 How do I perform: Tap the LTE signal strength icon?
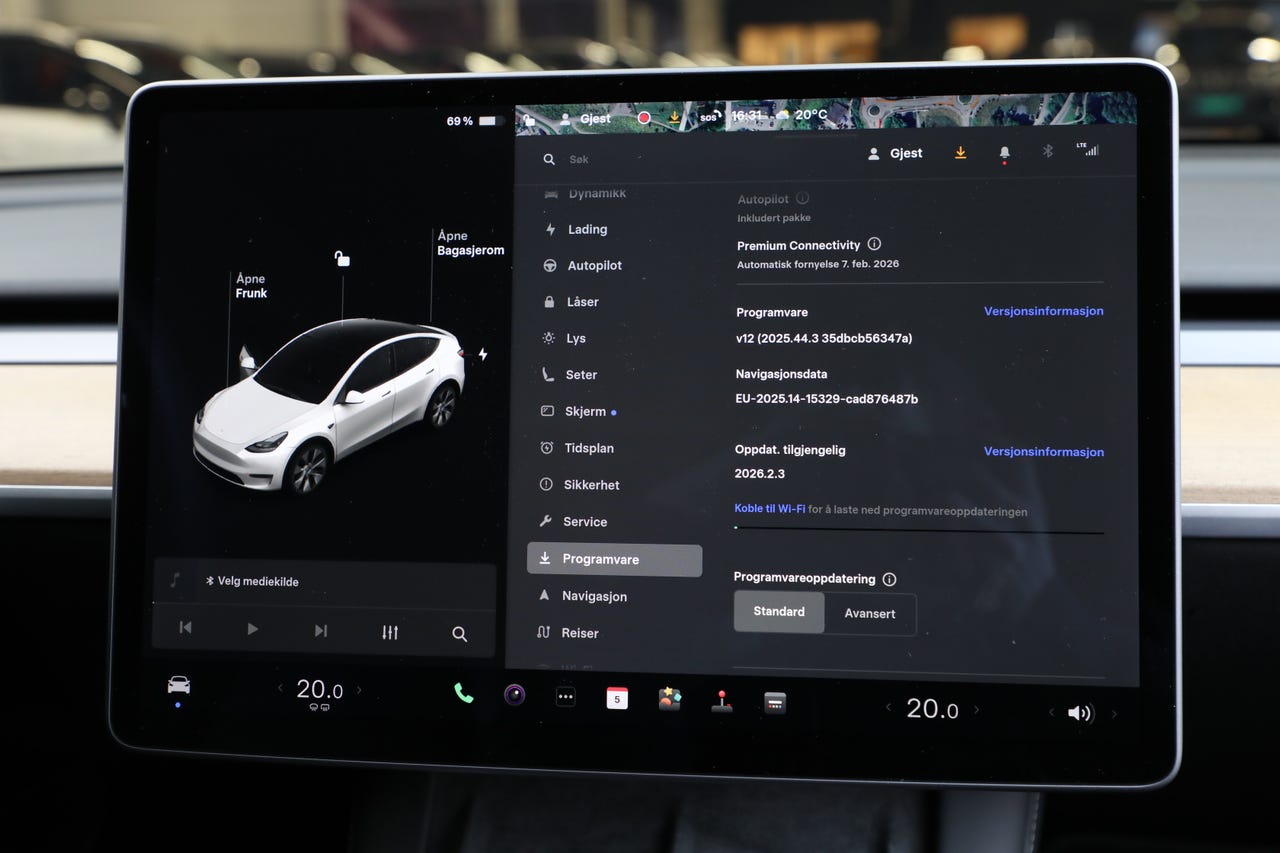pyautogui.click(x=1087, y=149)
